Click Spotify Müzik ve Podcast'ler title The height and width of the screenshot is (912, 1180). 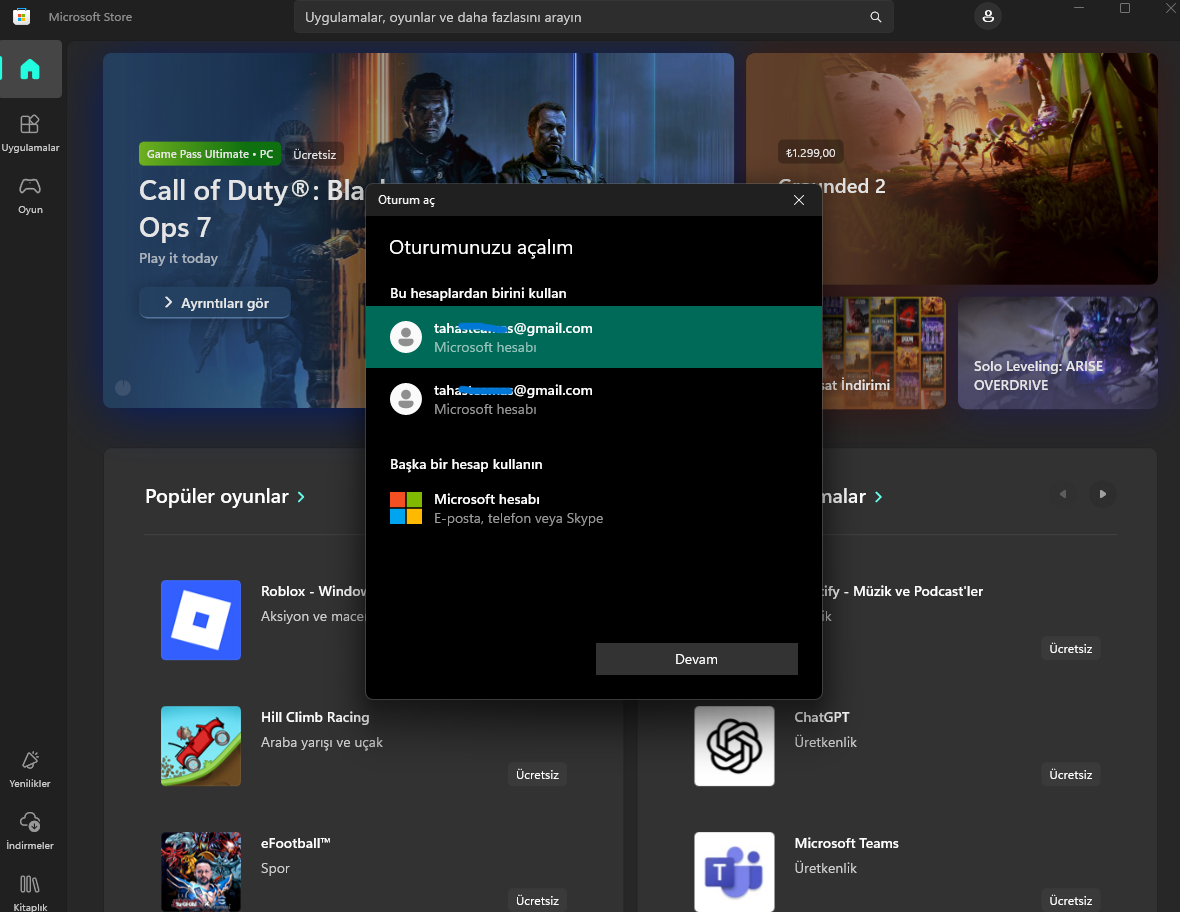(902, 591)
